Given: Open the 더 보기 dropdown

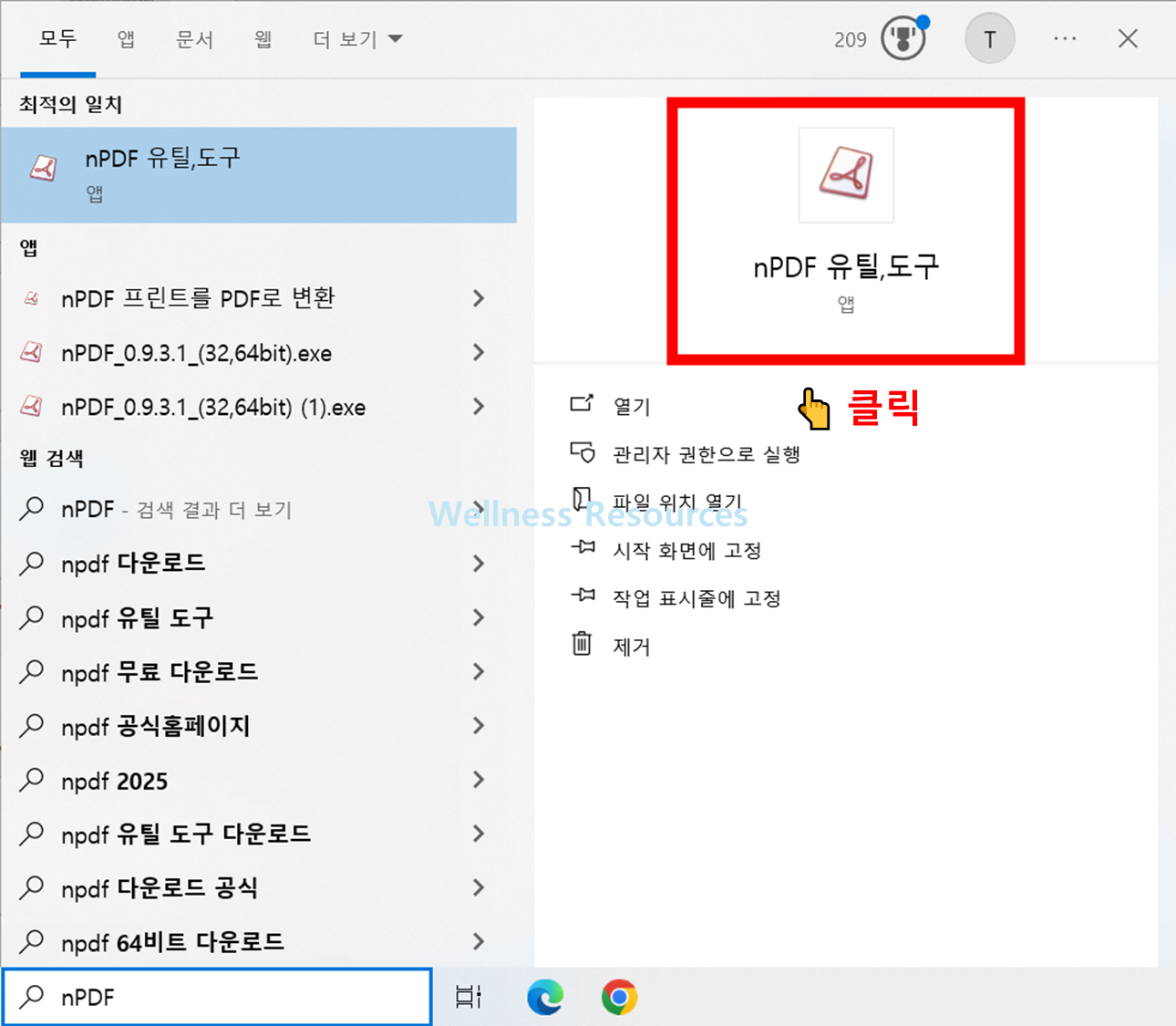Looking at the screenshot, I should (x=357, y=39).
